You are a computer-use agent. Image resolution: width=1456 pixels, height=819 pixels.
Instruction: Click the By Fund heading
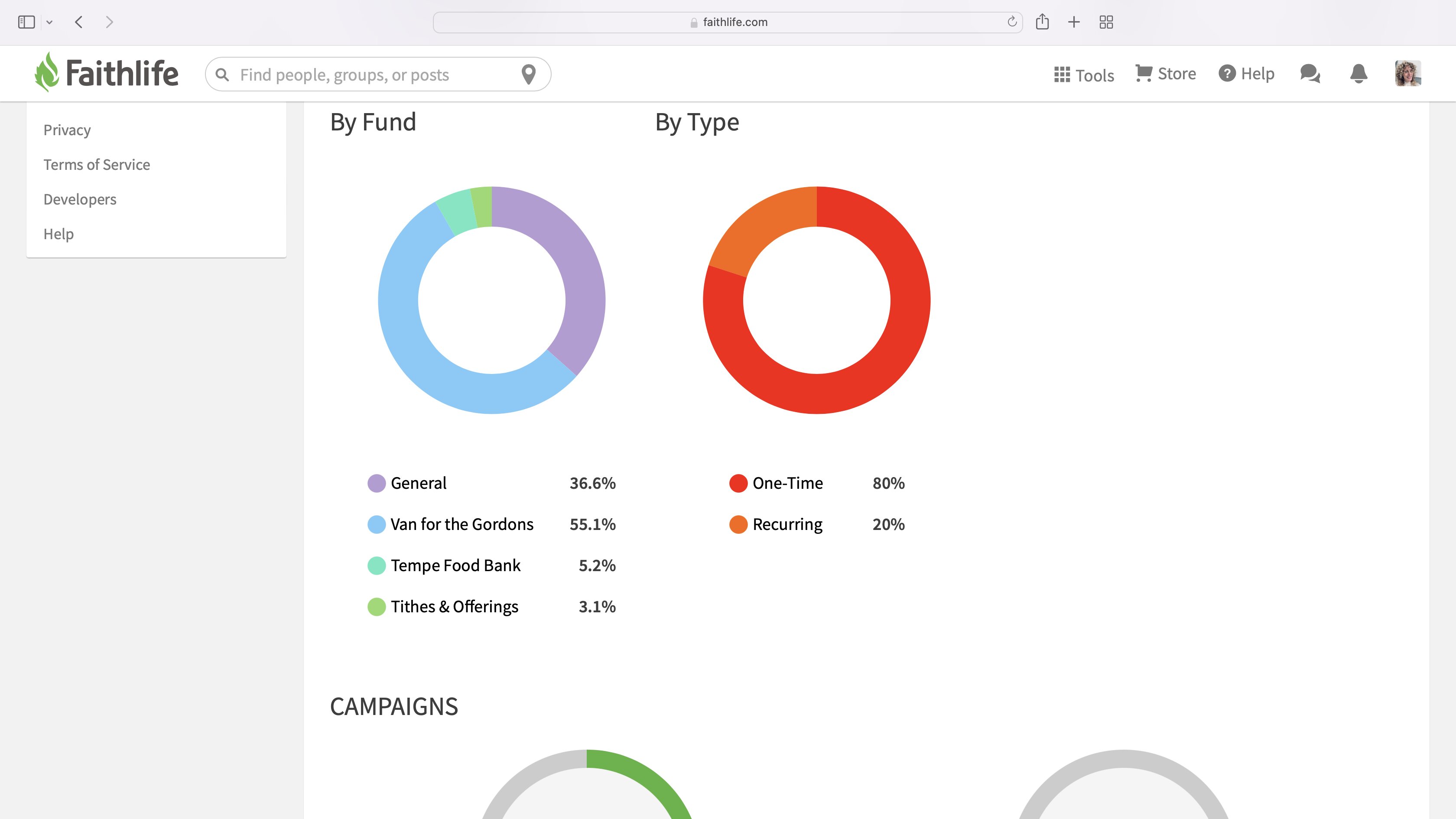coord(373,123)
